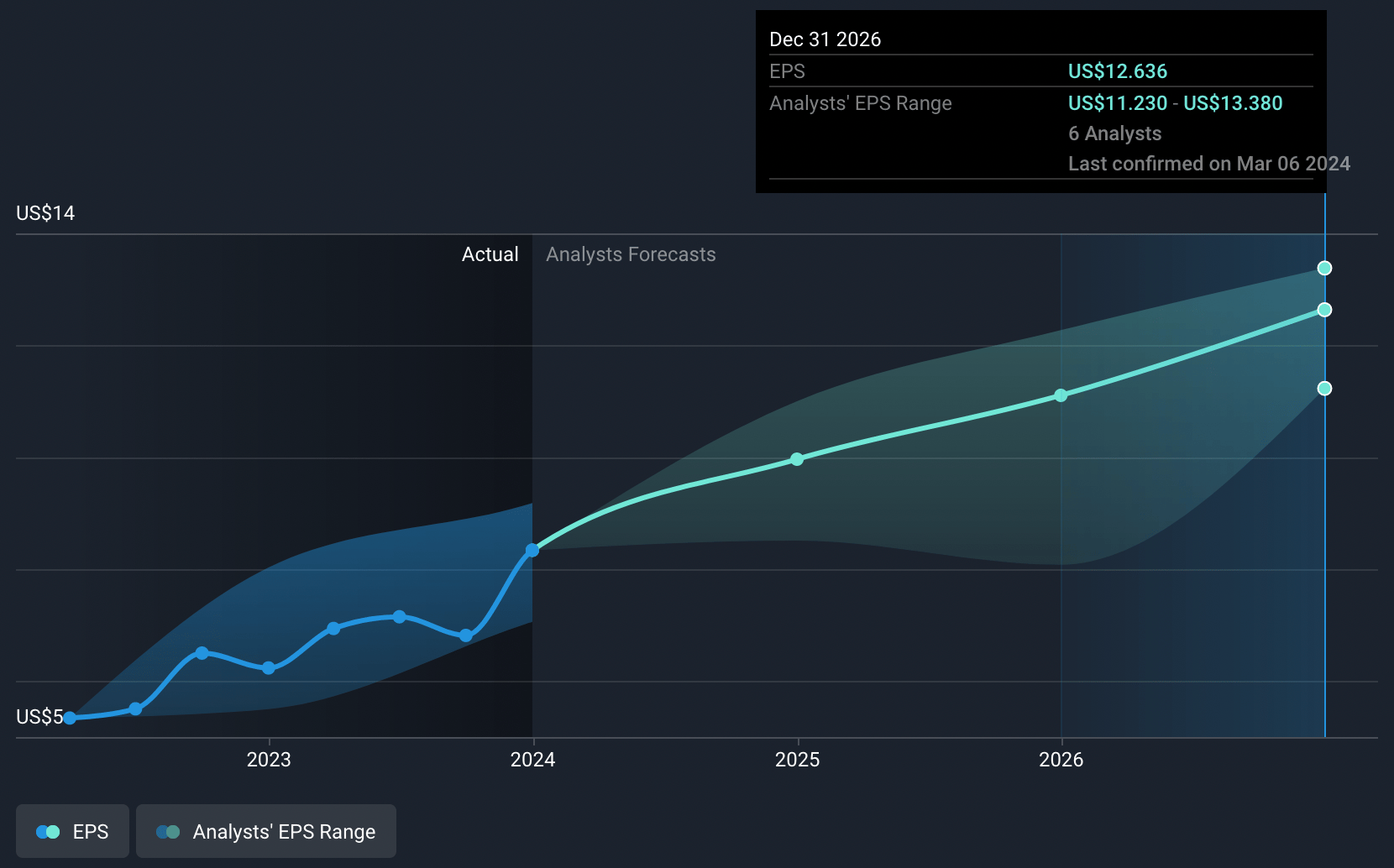Click the first EPS data point near US$5
The height and width of the screenshot is (868, 1394).
click(x=71, y=718)
